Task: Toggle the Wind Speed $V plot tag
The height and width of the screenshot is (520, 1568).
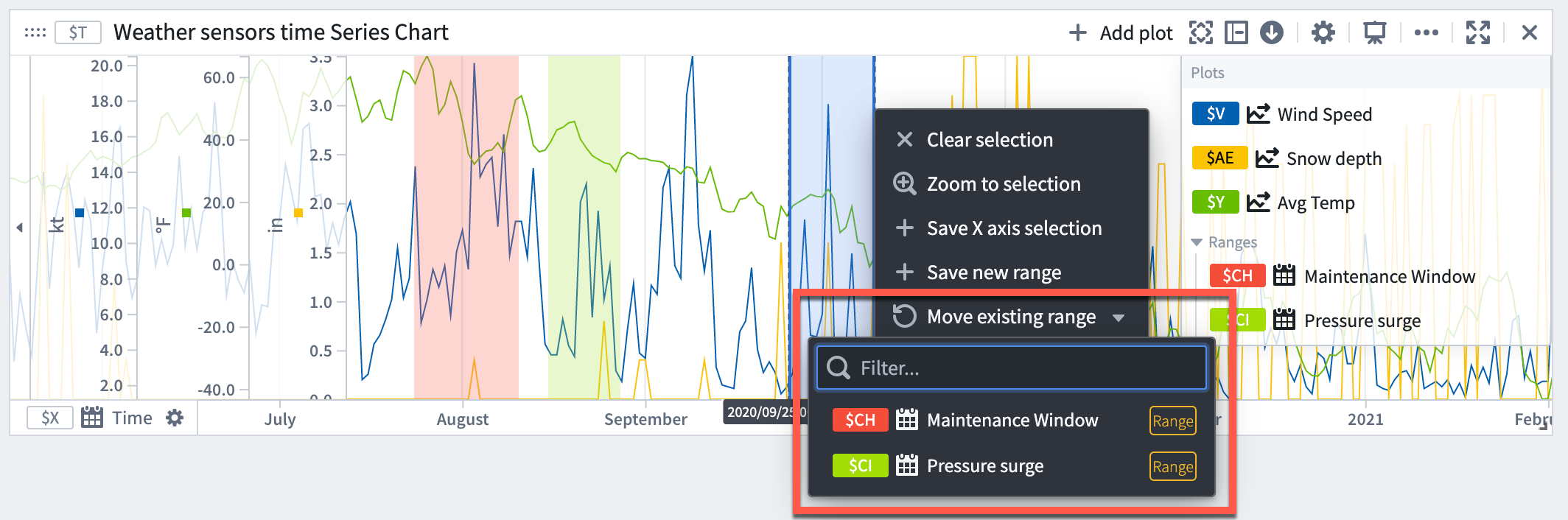Action: click(1215, 114)
